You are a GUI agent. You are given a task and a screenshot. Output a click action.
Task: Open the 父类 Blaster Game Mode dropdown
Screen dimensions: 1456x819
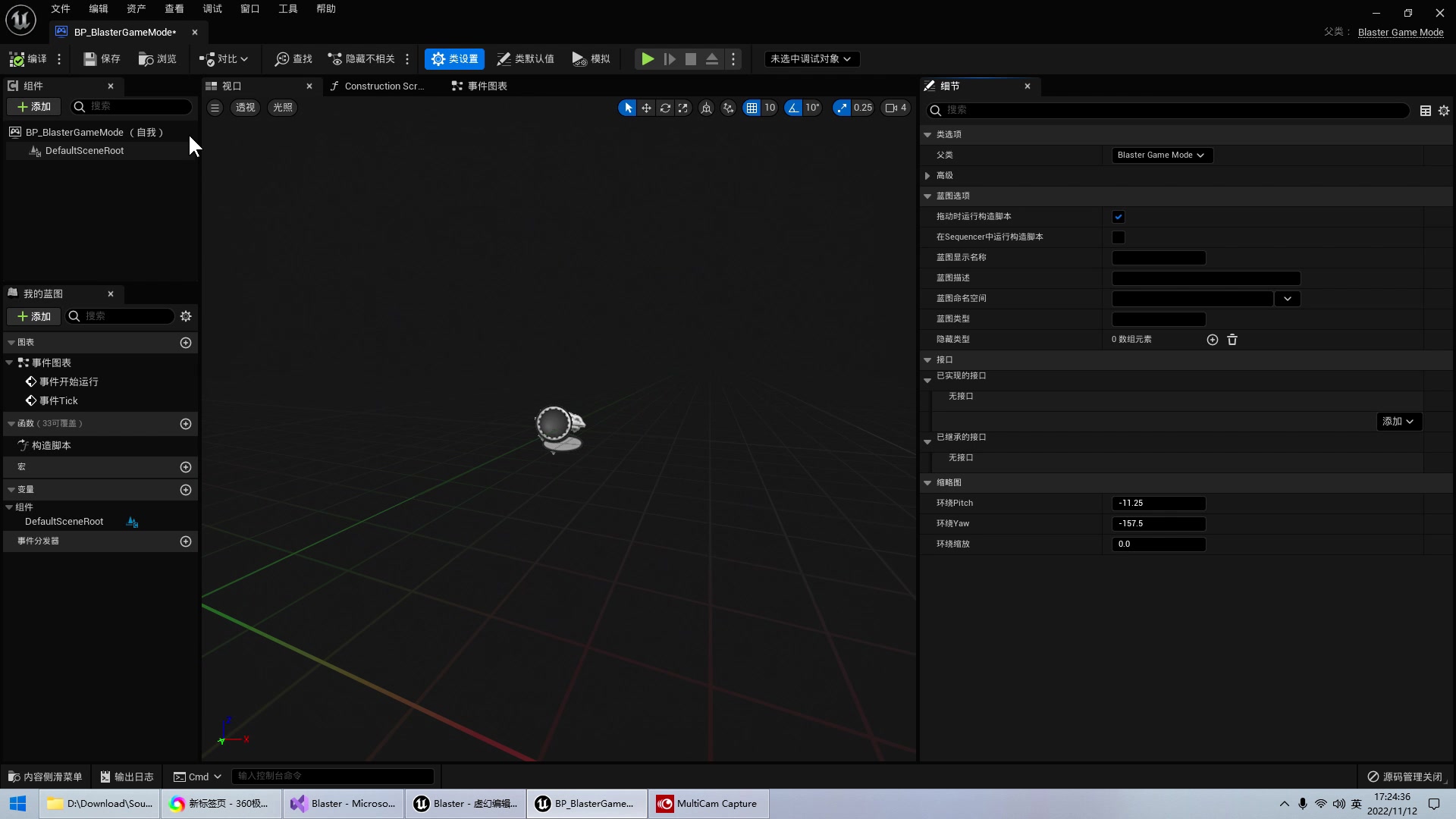(1161, 155)
